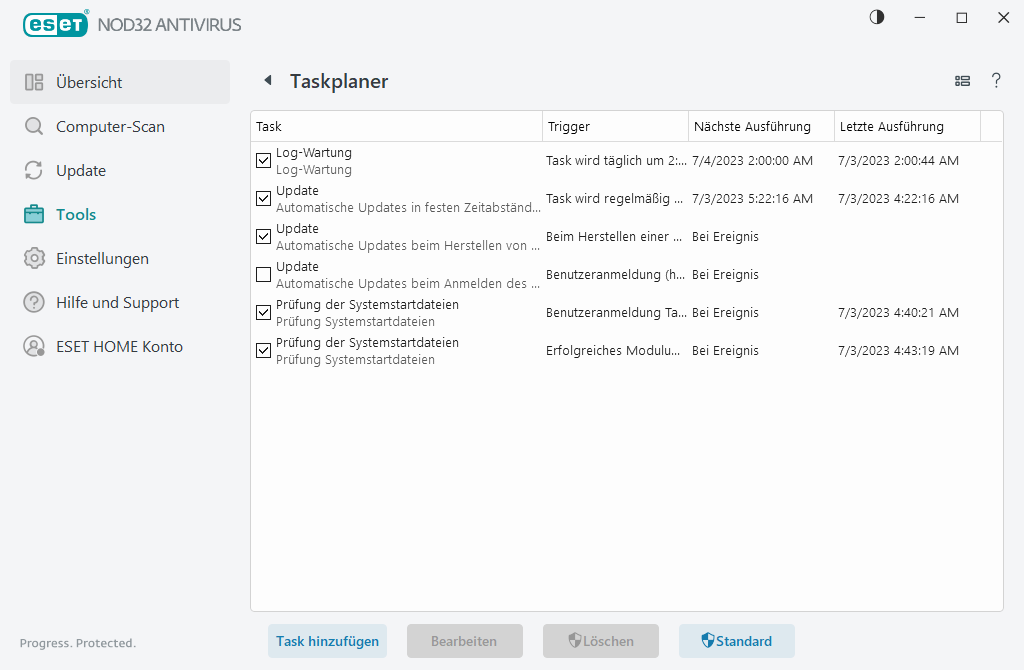Uncheck the Log-Wartung task
The height and width of the screenshot is (670, 1024).
pos(263,160)
